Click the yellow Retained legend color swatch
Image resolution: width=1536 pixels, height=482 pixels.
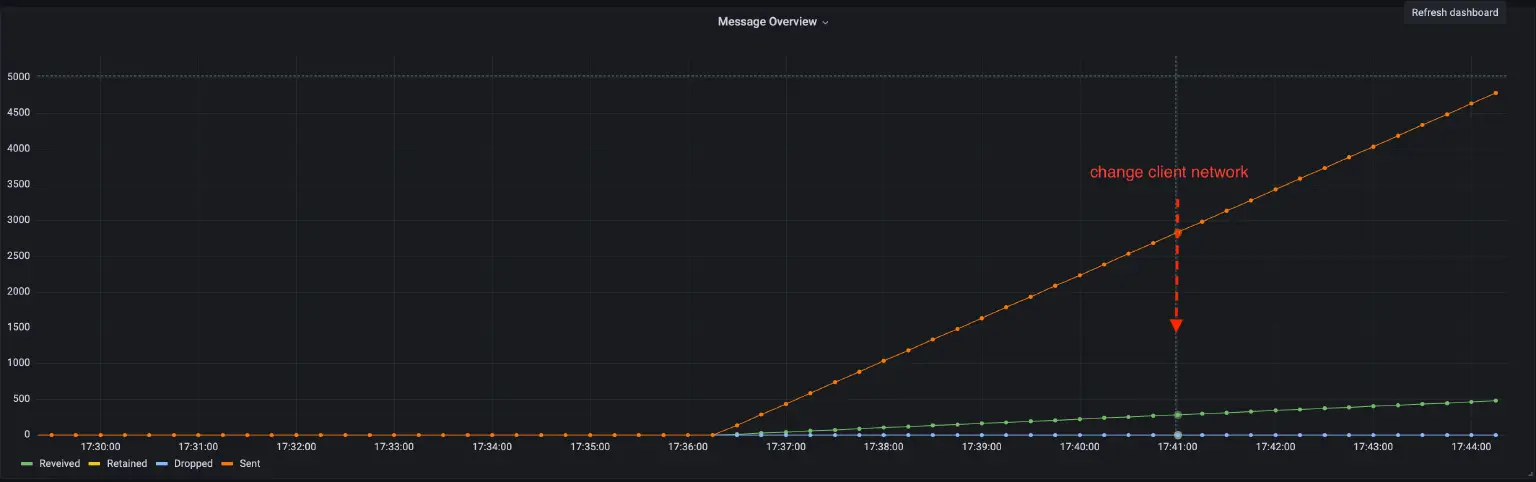click(95, 464)
